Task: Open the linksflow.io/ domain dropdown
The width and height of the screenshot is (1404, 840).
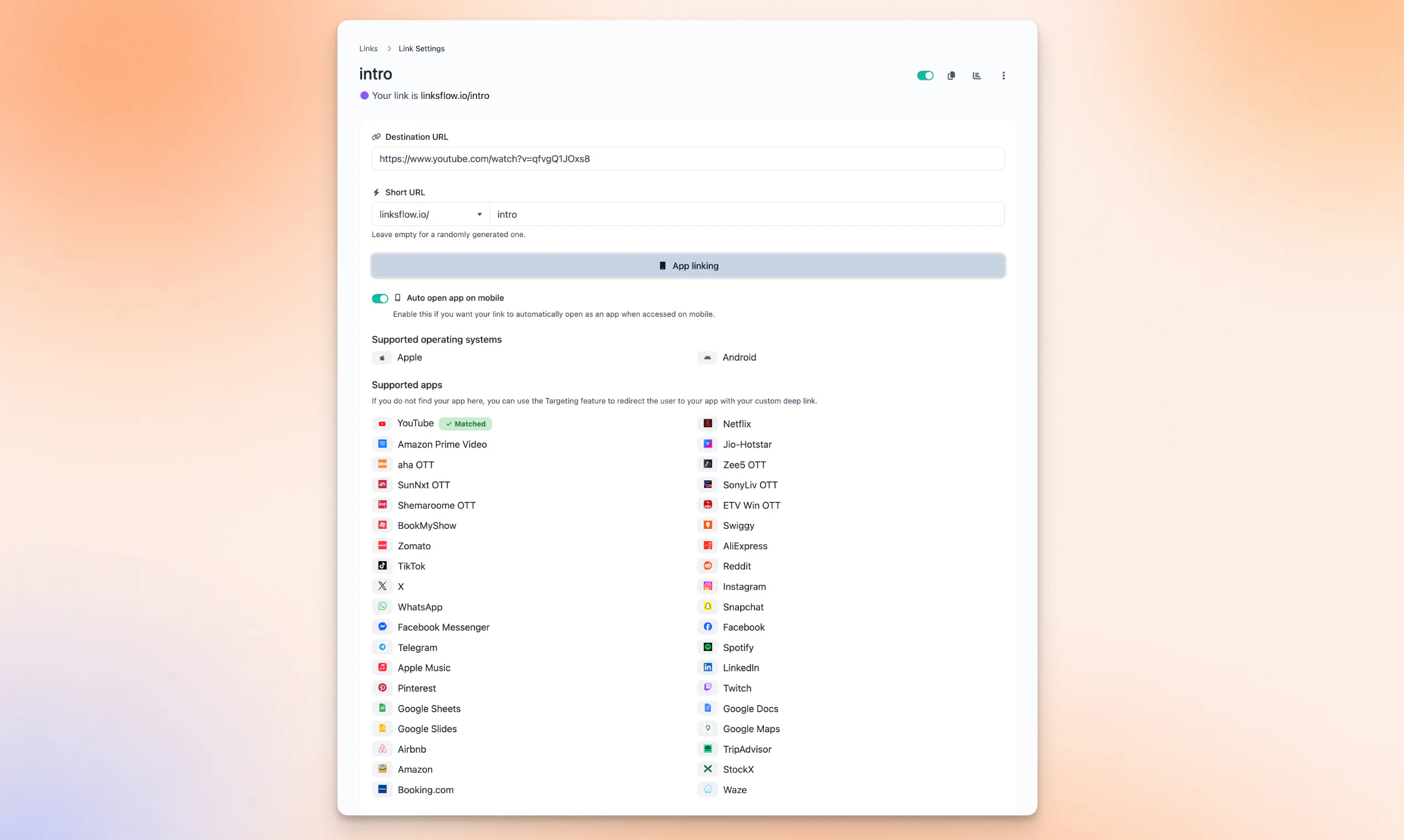Action: click(430, 214)
